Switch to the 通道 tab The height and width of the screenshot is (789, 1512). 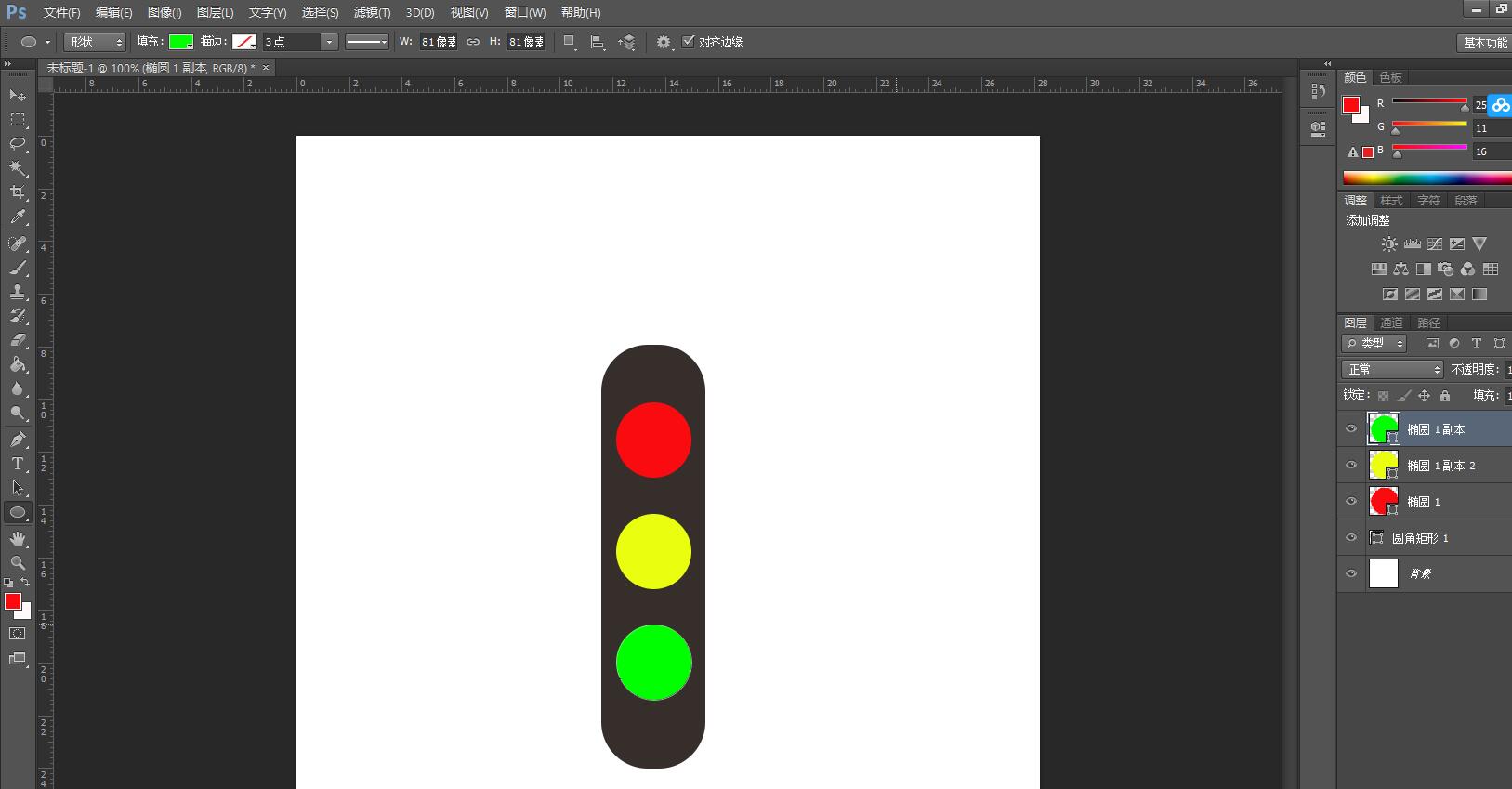1391,323
